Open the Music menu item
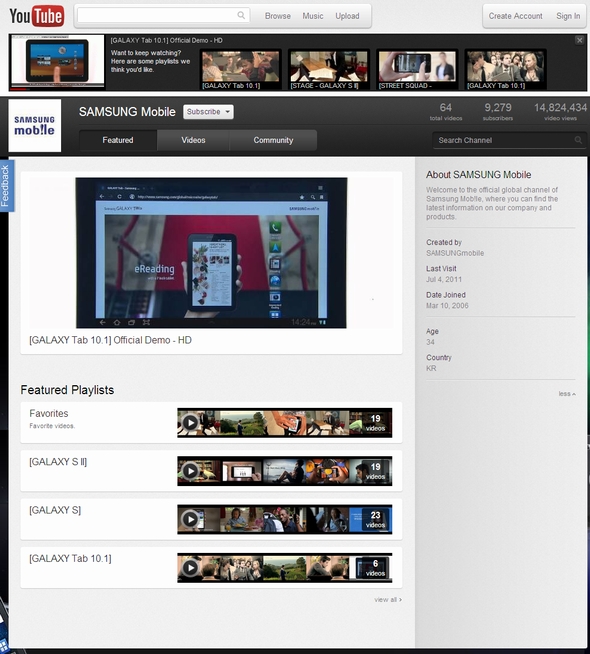The width and height of the screenshot is (590, 654). pyautogui.click(x=313, y=16)
